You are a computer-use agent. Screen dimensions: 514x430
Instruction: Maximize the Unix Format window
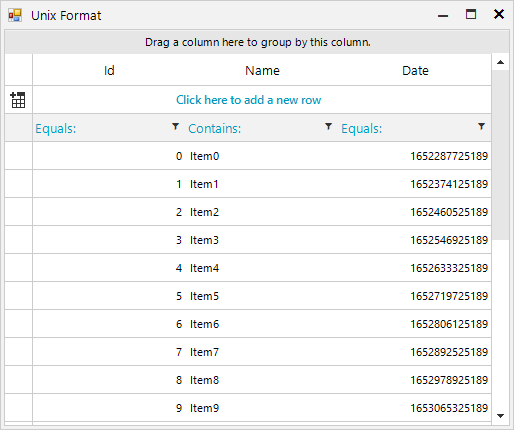[471, 14]
